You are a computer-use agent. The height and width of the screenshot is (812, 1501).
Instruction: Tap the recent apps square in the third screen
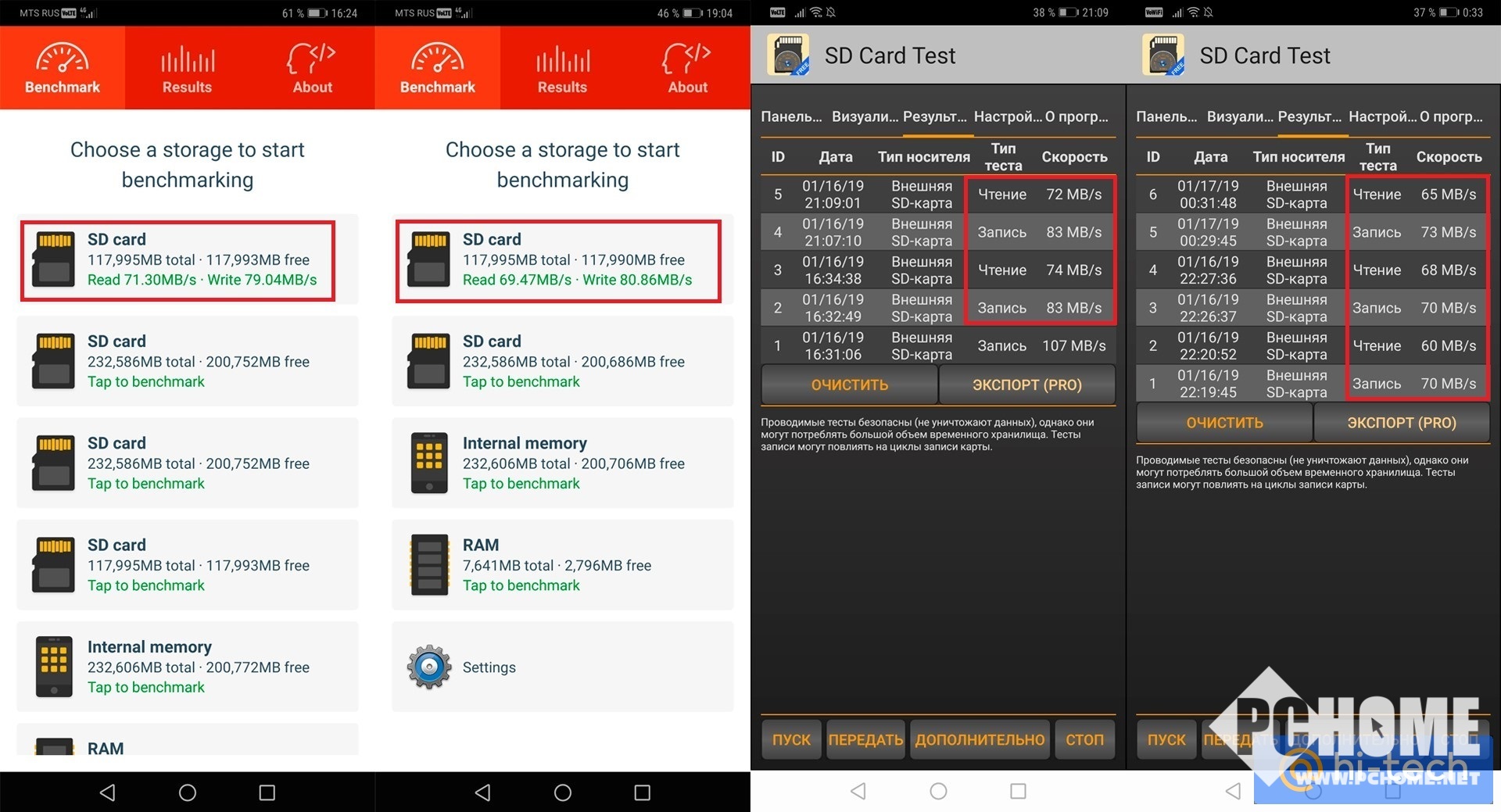click(1018, 791)
